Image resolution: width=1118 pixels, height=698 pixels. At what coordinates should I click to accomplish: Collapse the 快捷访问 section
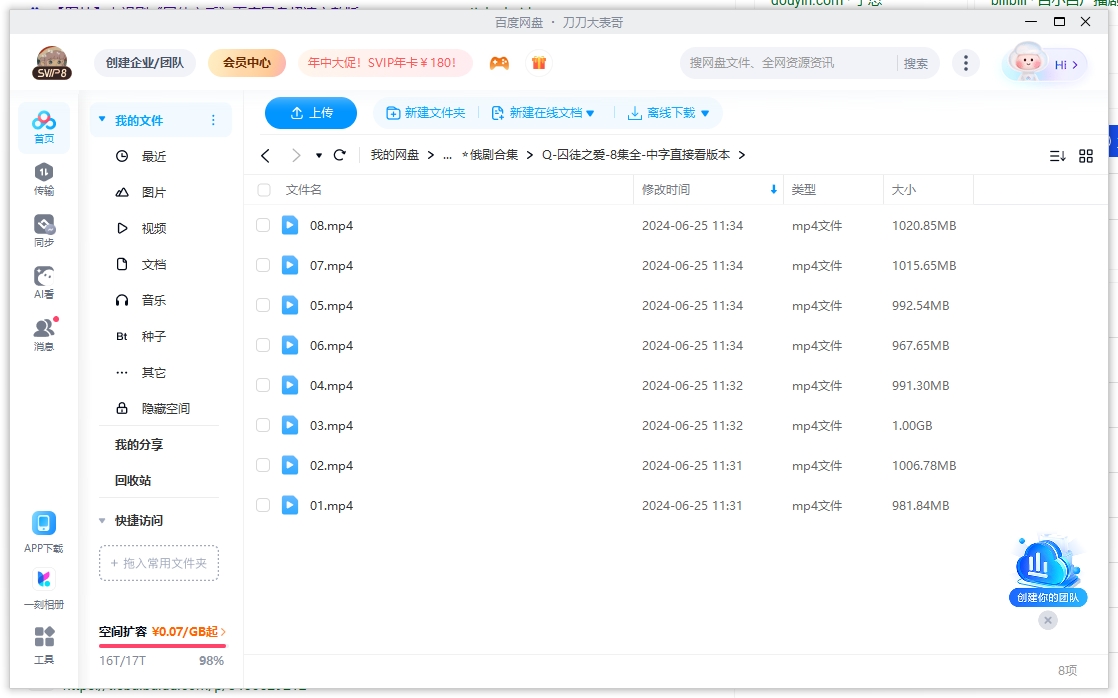click(x=101, y=520)
